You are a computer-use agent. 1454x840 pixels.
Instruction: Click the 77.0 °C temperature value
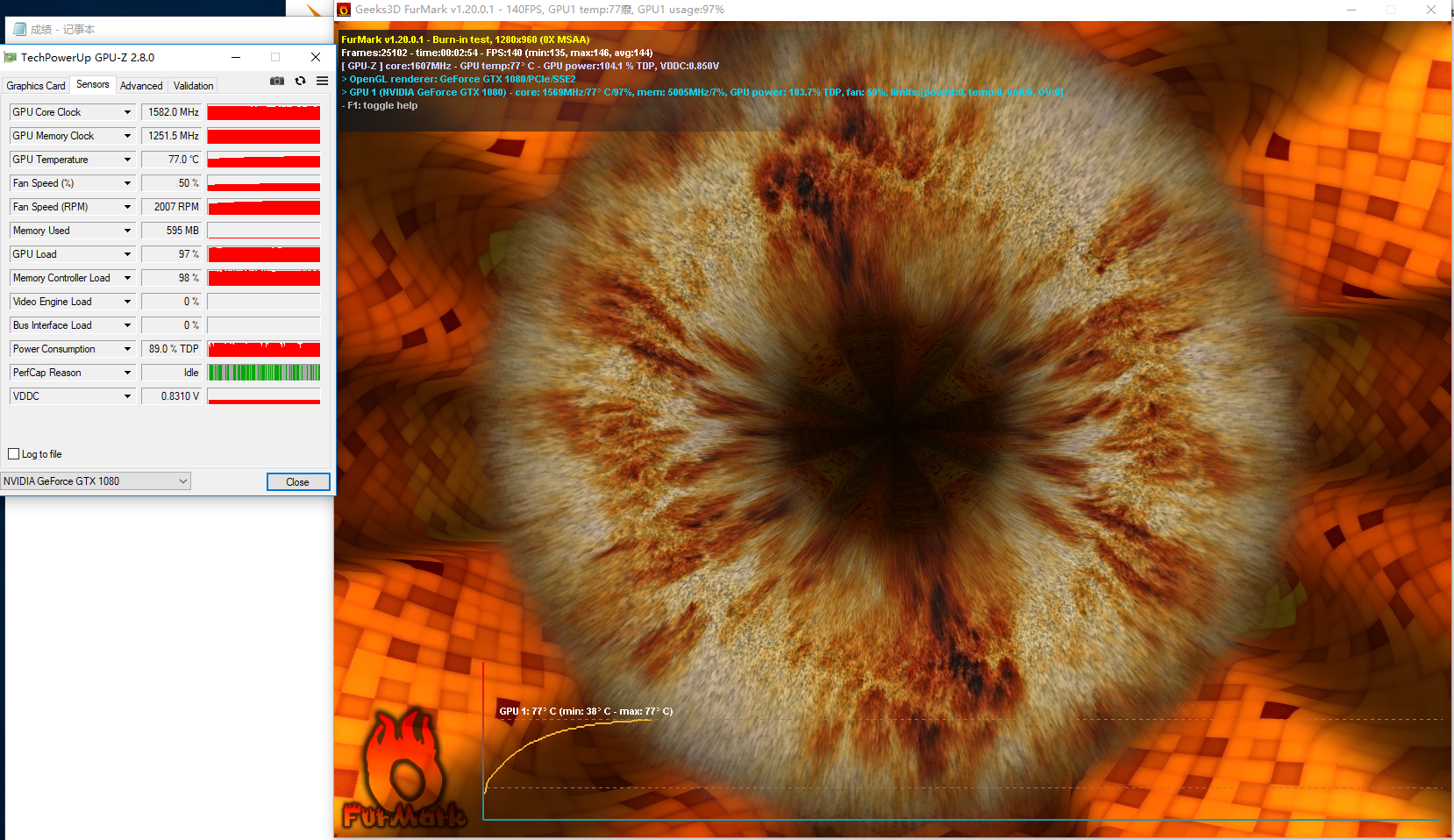pyautogui.click(x=172, y=160)
